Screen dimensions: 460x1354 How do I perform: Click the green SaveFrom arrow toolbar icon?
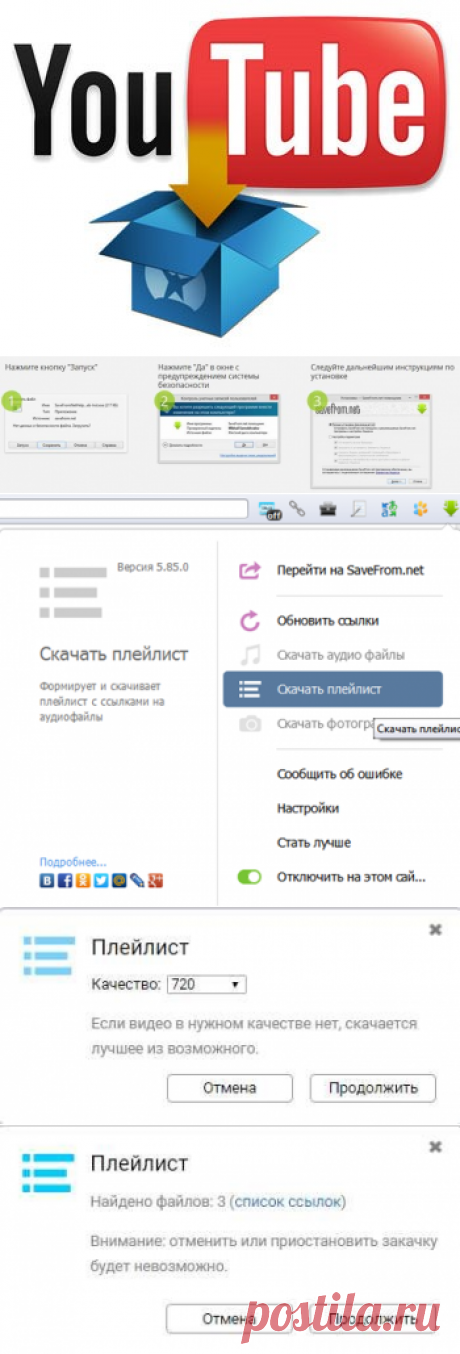click(451, 508)
